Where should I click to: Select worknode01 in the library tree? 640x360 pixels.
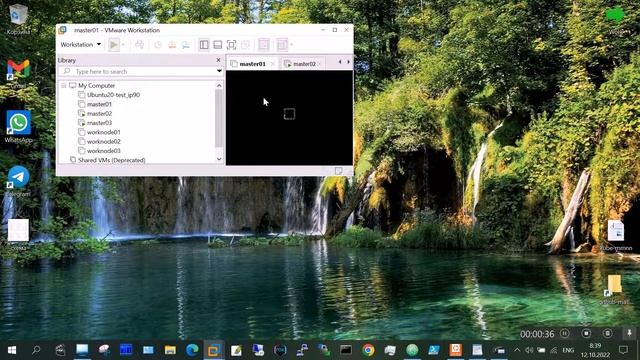point(103,132)
